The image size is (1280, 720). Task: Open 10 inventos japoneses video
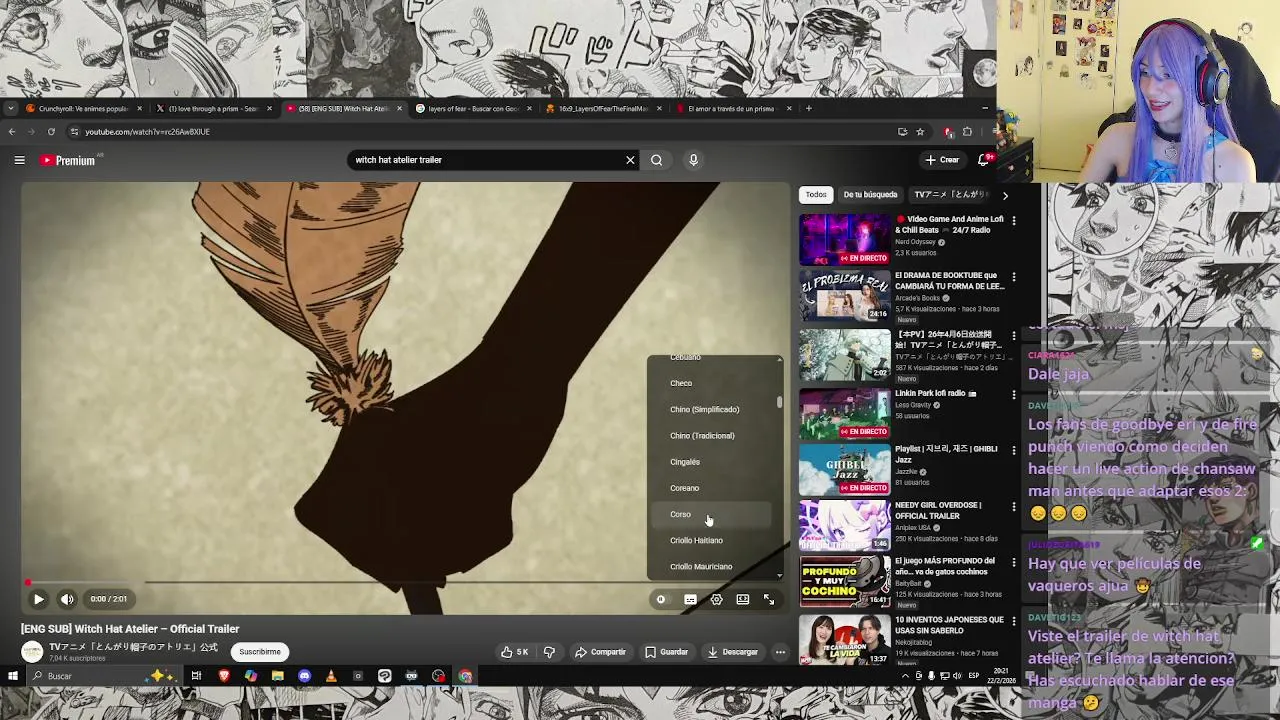tap(845, 640)
